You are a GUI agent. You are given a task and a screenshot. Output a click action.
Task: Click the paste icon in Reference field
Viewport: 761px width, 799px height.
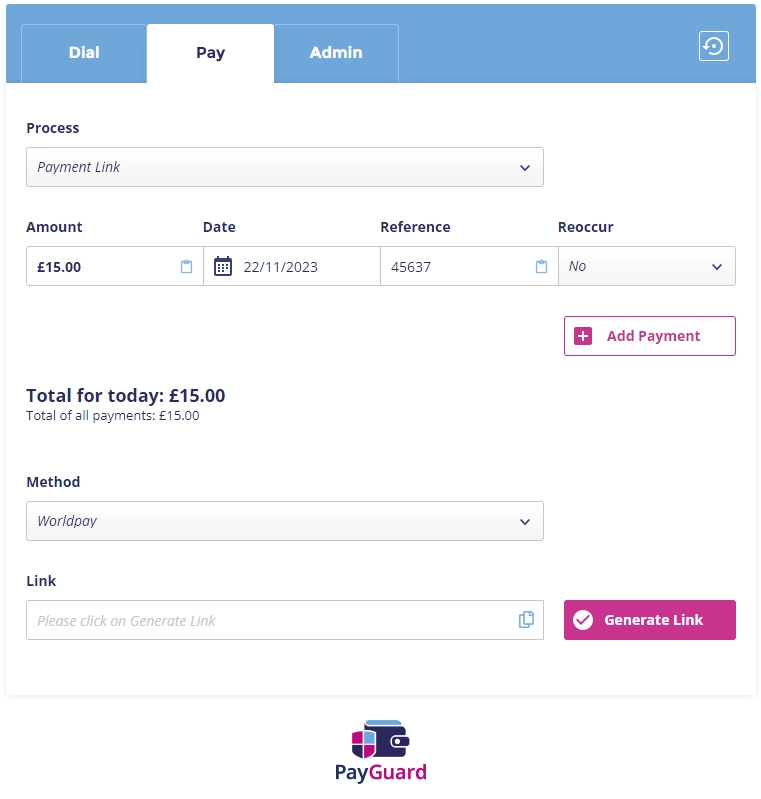tap(541, 267)
